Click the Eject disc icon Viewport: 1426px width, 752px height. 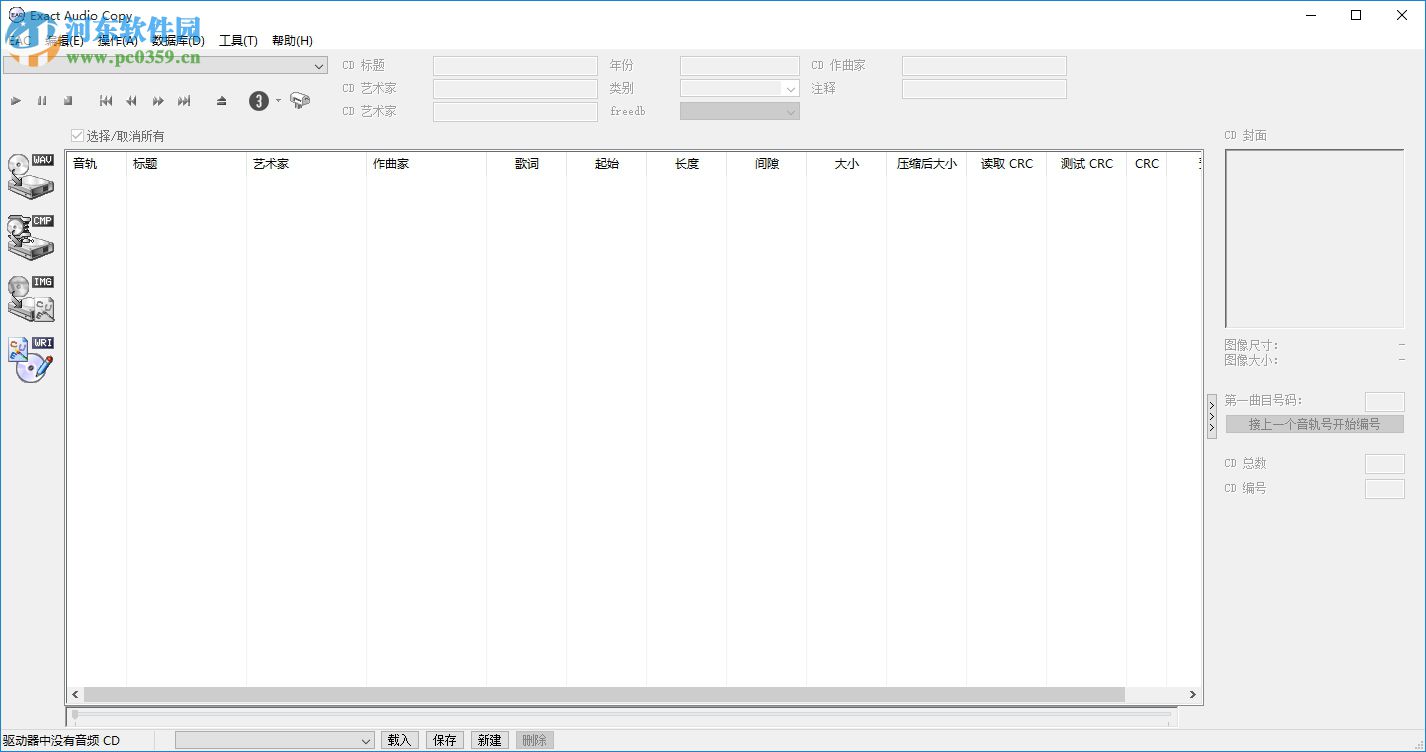tap(220, 100)
